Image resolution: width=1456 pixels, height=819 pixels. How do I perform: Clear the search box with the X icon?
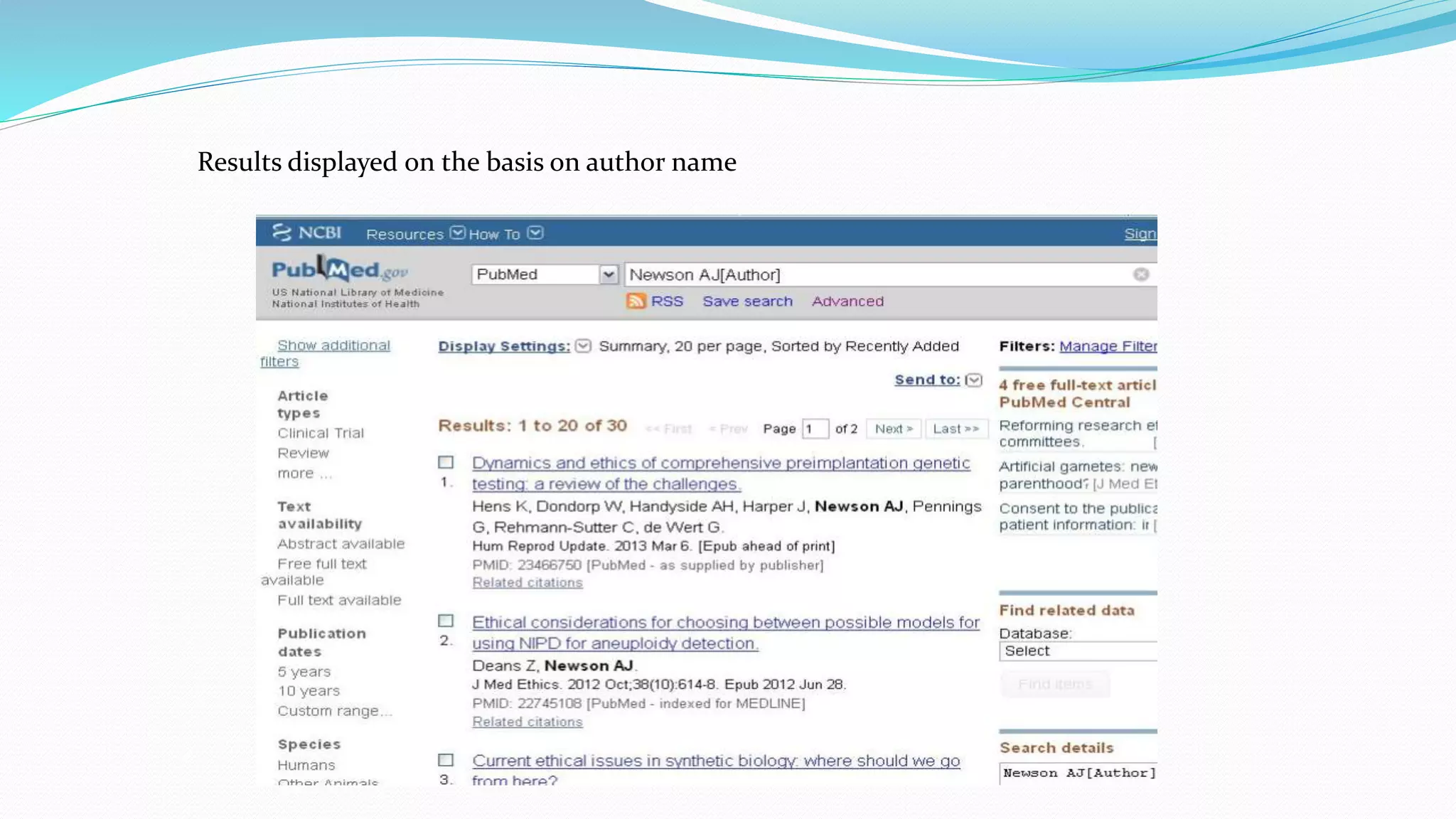pyautogui.click(x=1141, y=274)
